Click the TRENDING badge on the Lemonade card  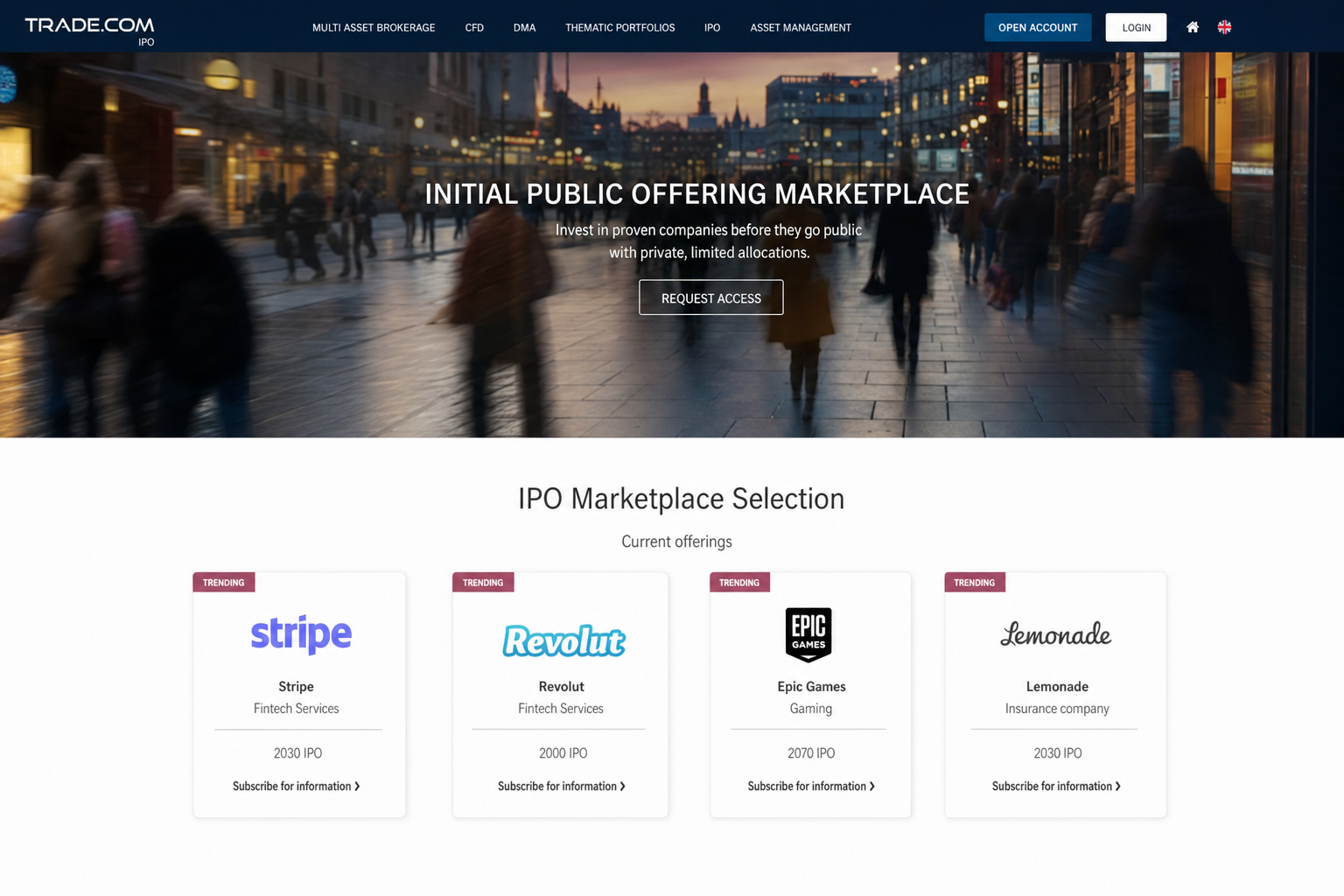975,583
